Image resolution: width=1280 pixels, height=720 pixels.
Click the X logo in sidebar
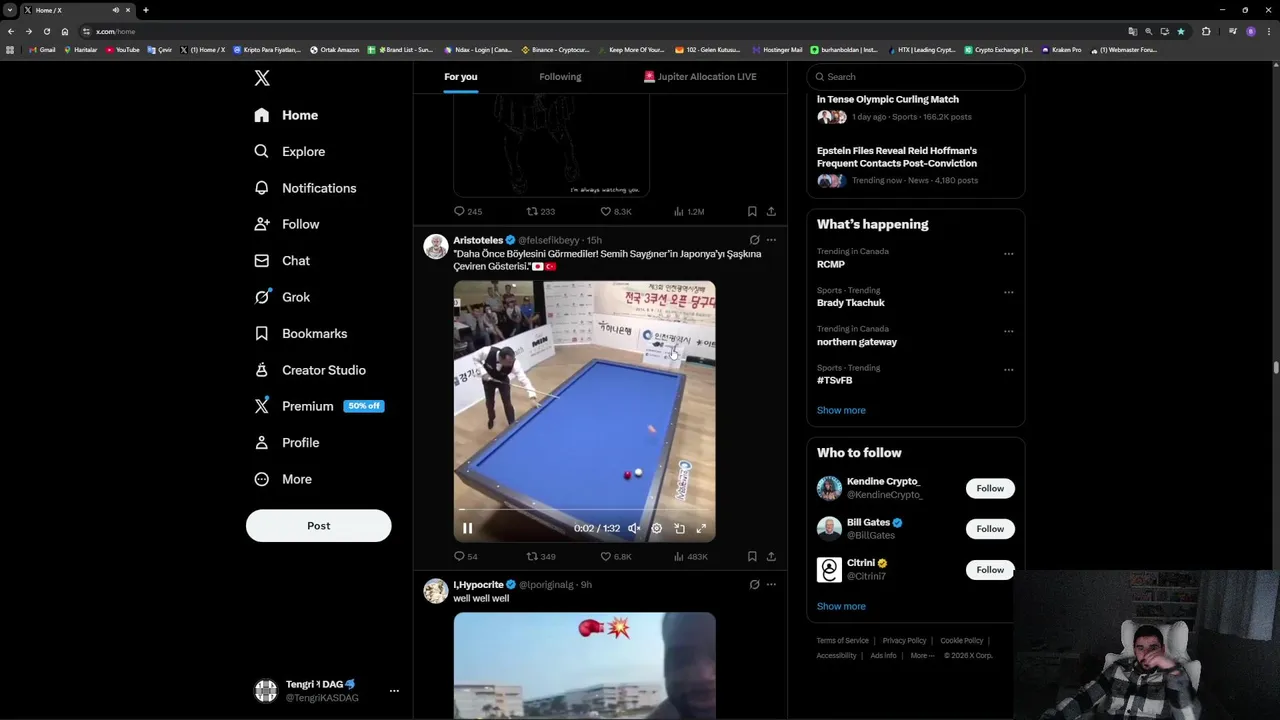tap(262, 78)
